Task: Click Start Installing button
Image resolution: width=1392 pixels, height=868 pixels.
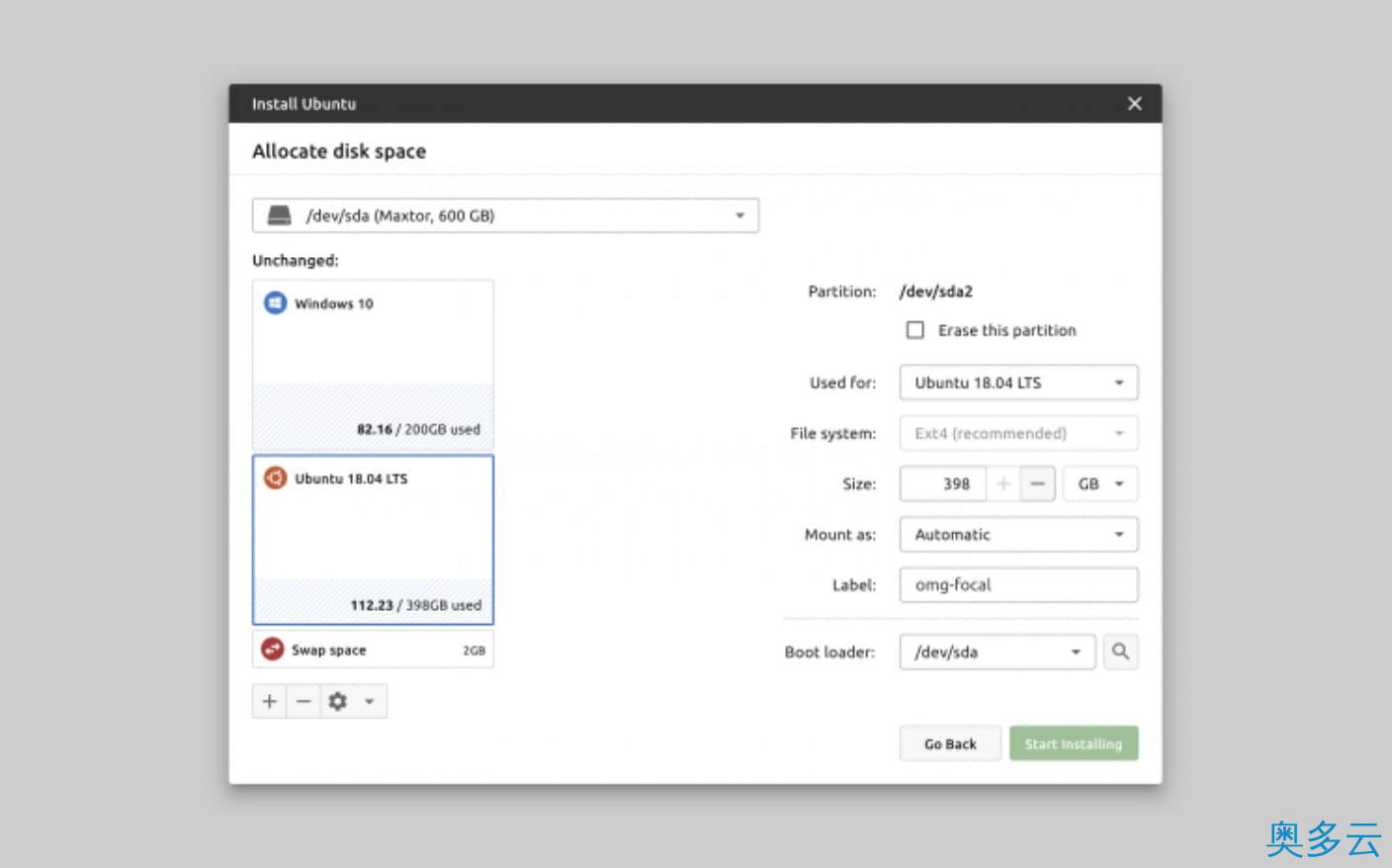Action: click(1074, 743)
